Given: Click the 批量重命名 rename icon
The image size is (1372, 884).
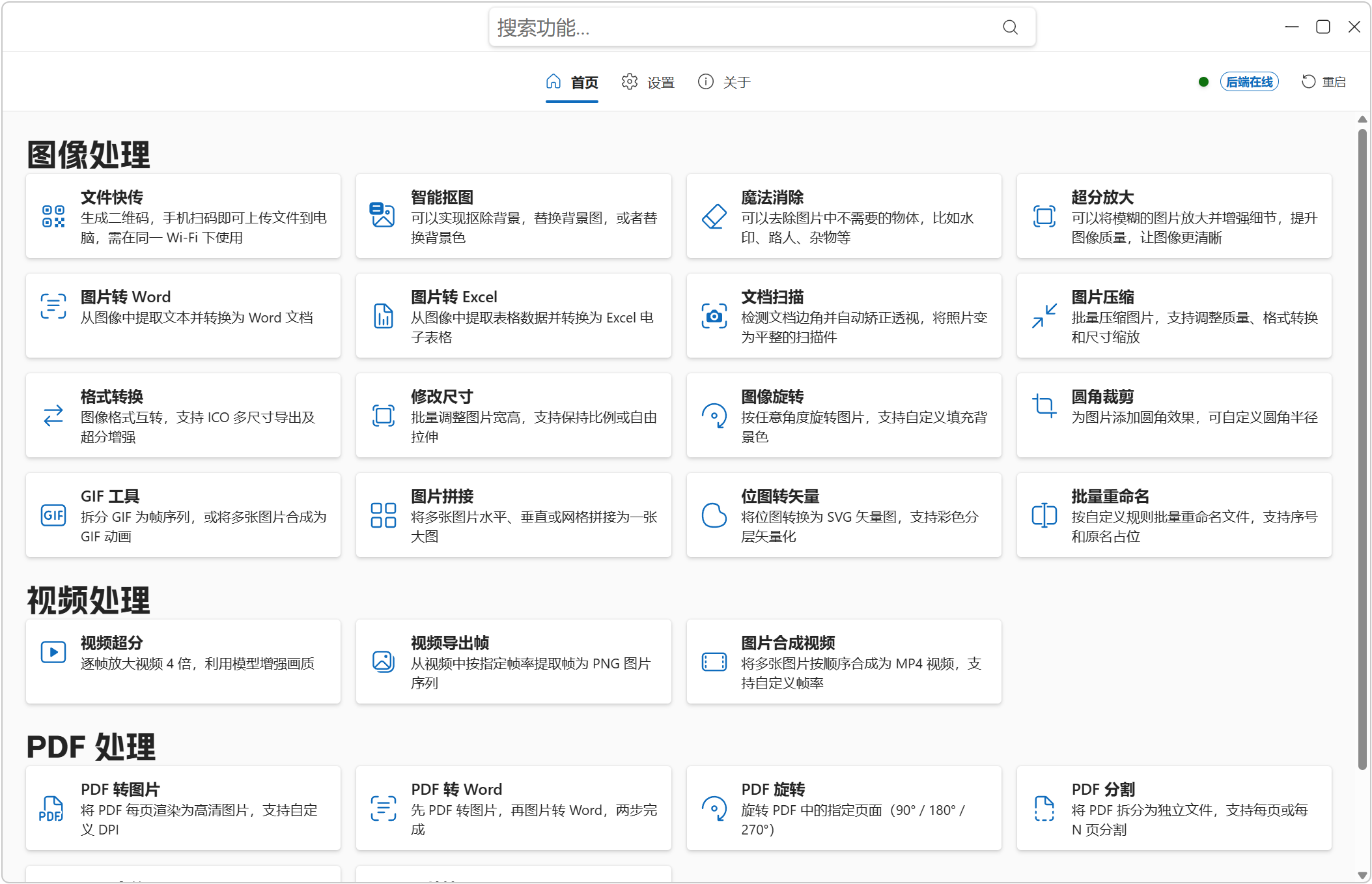Looking at the screenshot, I should pos(1044,515).
